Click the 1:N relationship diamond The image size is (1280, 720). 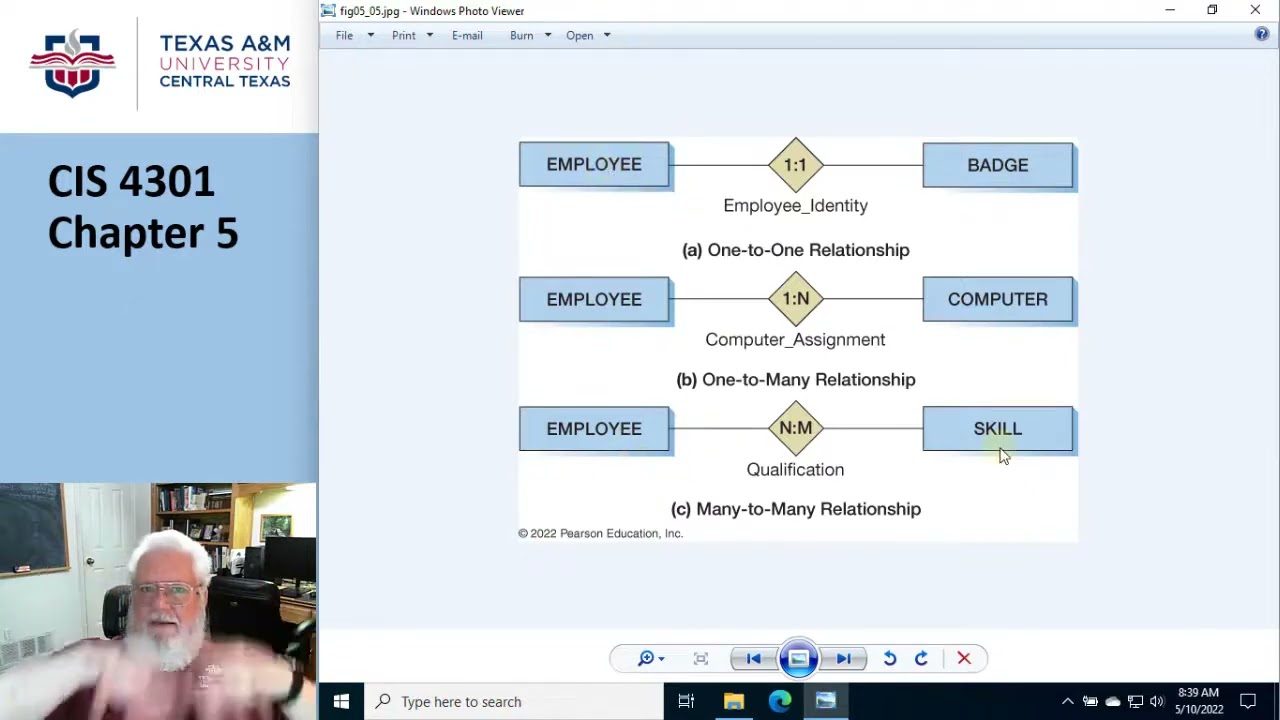tap(796, 299)
